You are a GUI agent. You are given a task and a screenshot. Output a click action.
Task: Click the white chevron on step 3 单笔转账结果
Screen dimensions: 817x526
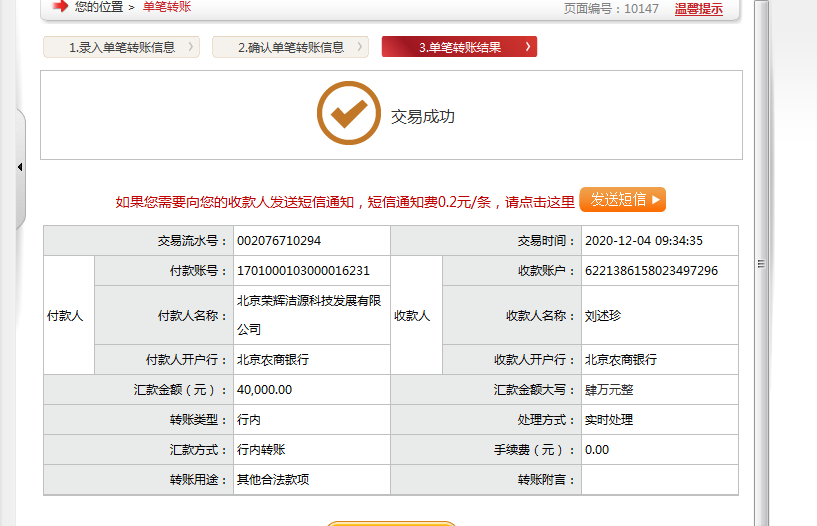527,47
